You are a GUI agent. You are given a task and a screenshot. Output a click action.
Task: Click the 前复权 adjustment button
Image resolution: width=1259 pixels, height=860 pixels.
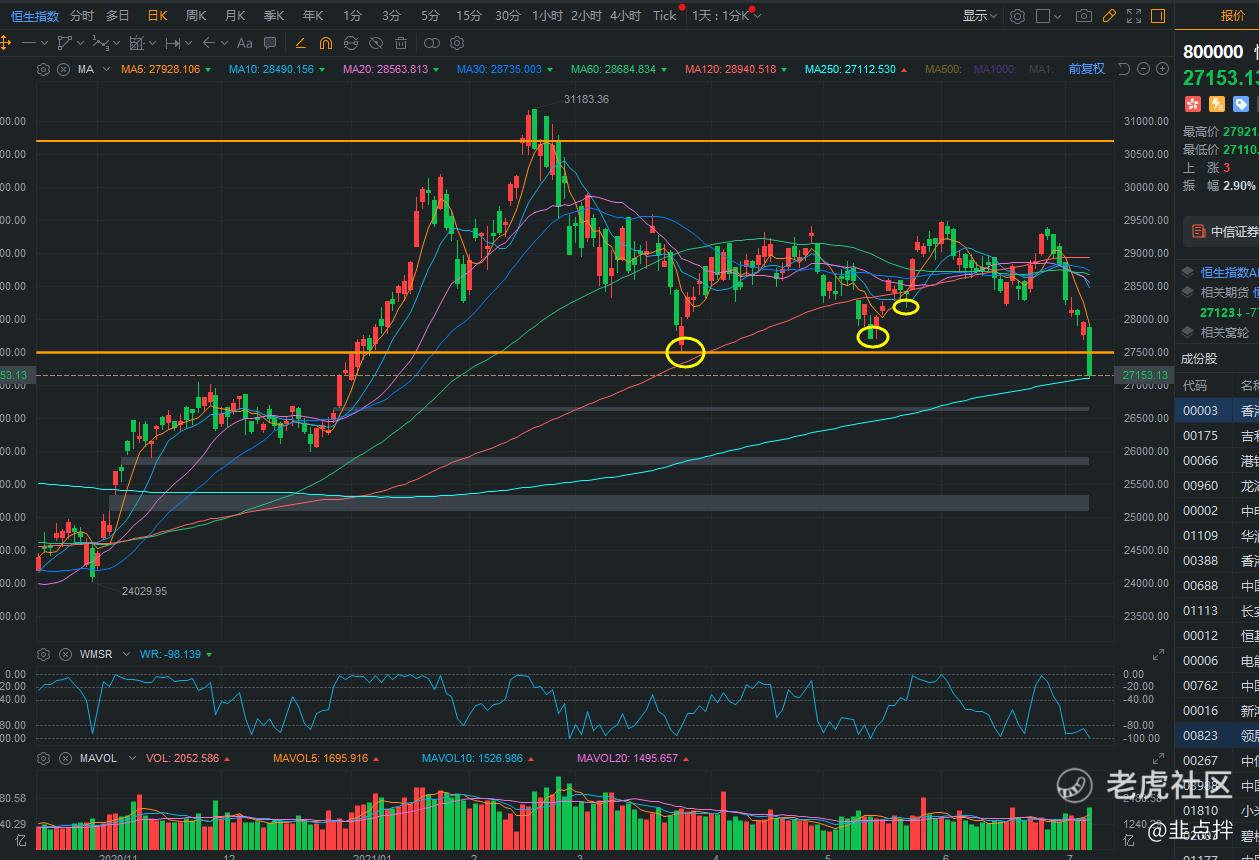coord(1086,69)
